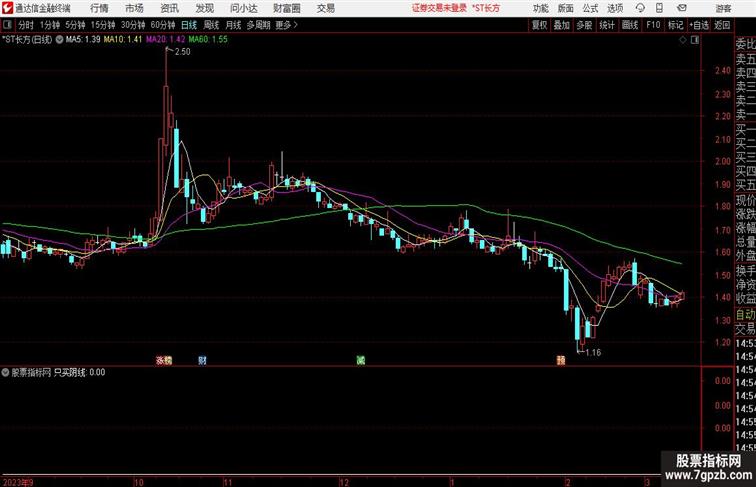The width and height of the screenshot is (756, 487).
Task: Switch to the 60分钟 period tab
Action: [x=163, y=25]
